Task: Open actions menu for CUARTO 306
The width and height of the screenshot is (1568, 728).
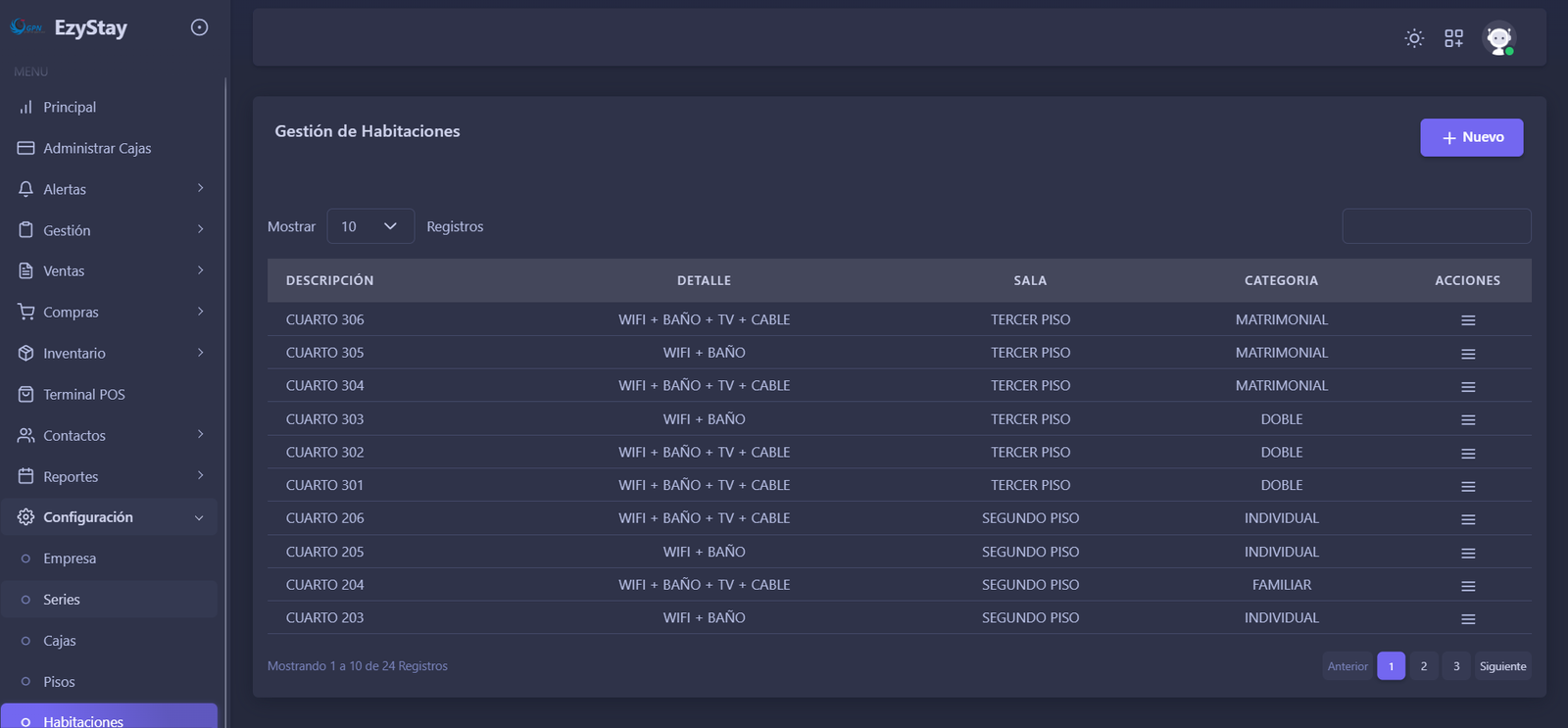Action: [x=1467, y=320]
